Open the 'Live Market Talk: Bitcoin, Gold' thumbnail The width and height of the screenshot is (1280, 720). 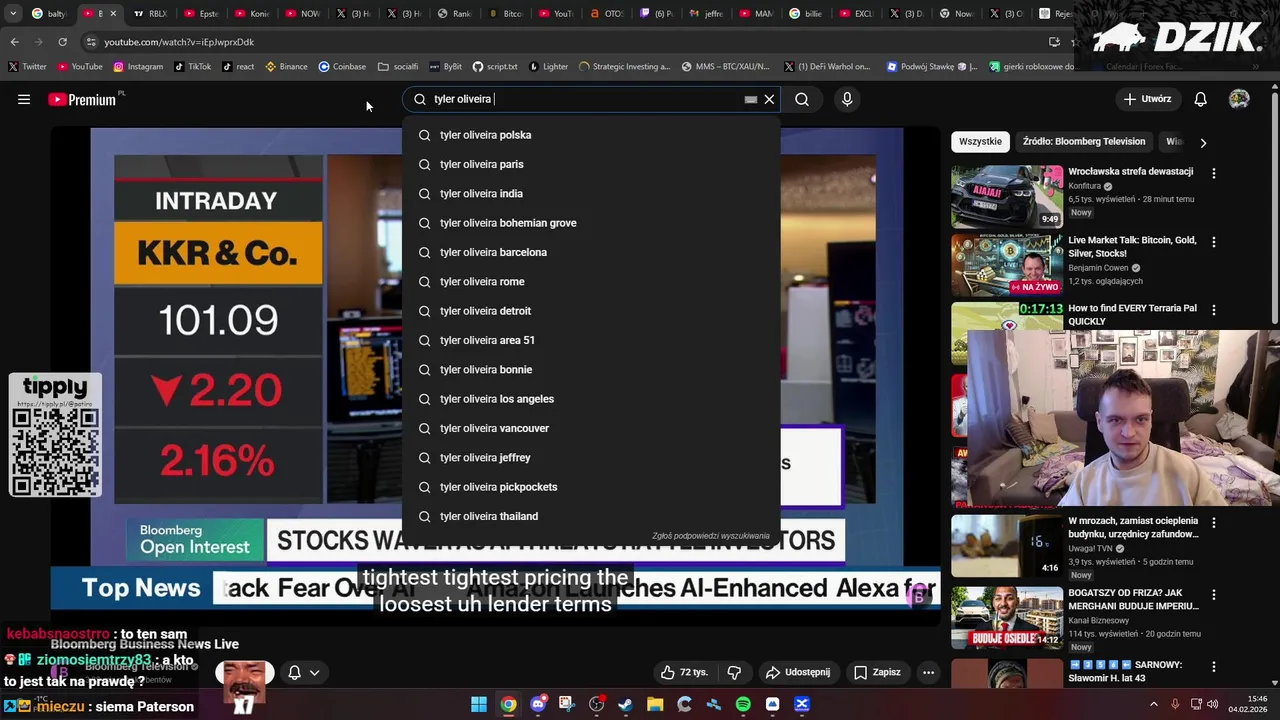pos(1006,265)
